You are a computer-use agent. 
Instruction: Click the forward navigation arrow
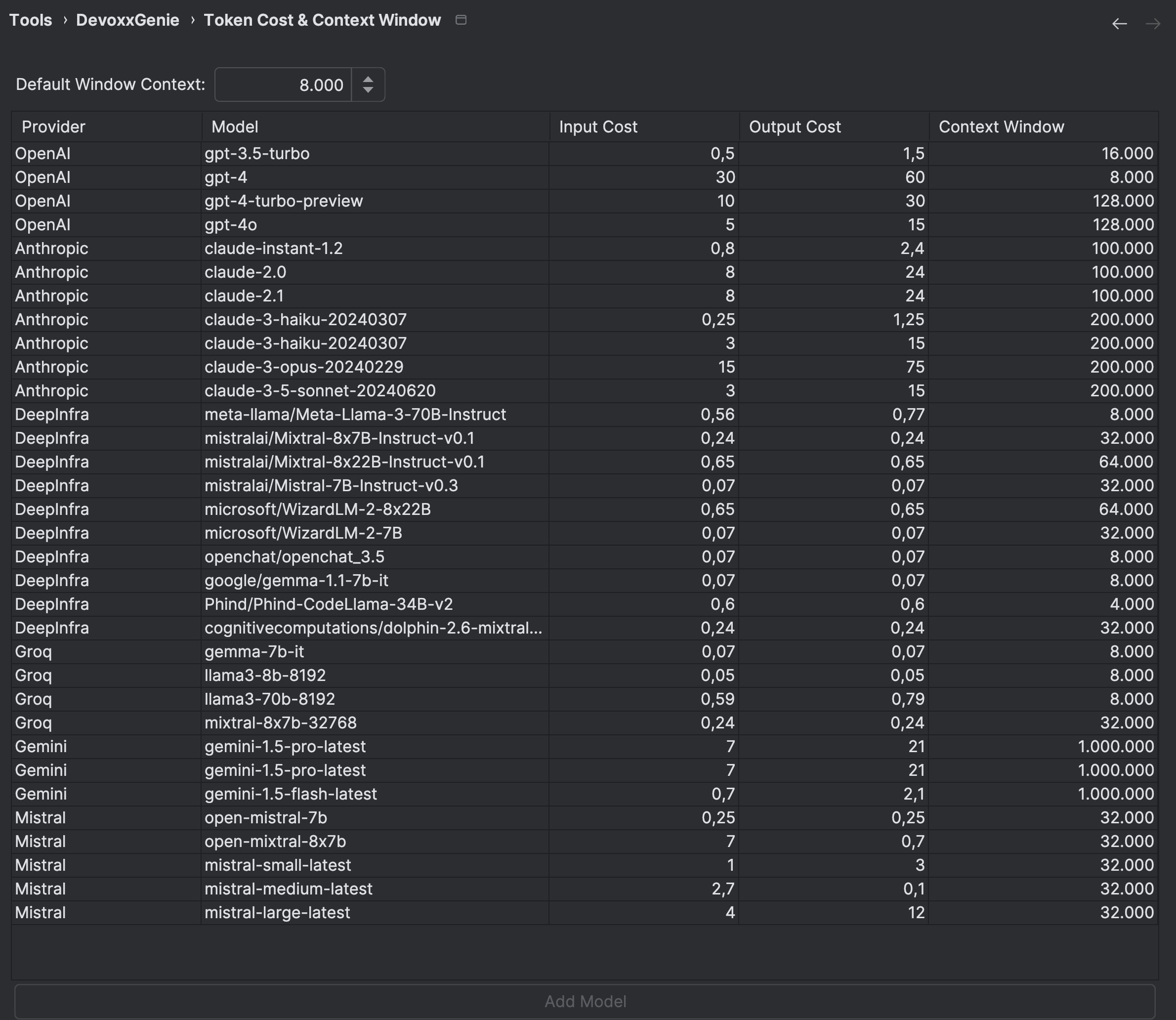pyautogui.click(x=1153, y=24)
